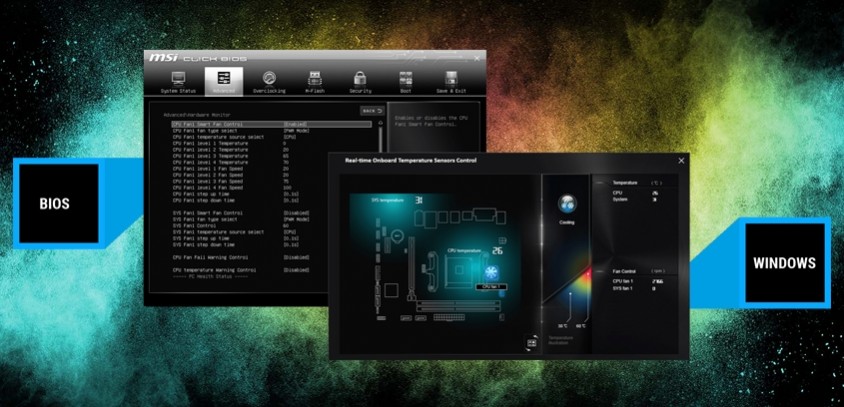The image size is (844, 407).
Task: Open the System Status section icon
Action: (x=178, y=80)
